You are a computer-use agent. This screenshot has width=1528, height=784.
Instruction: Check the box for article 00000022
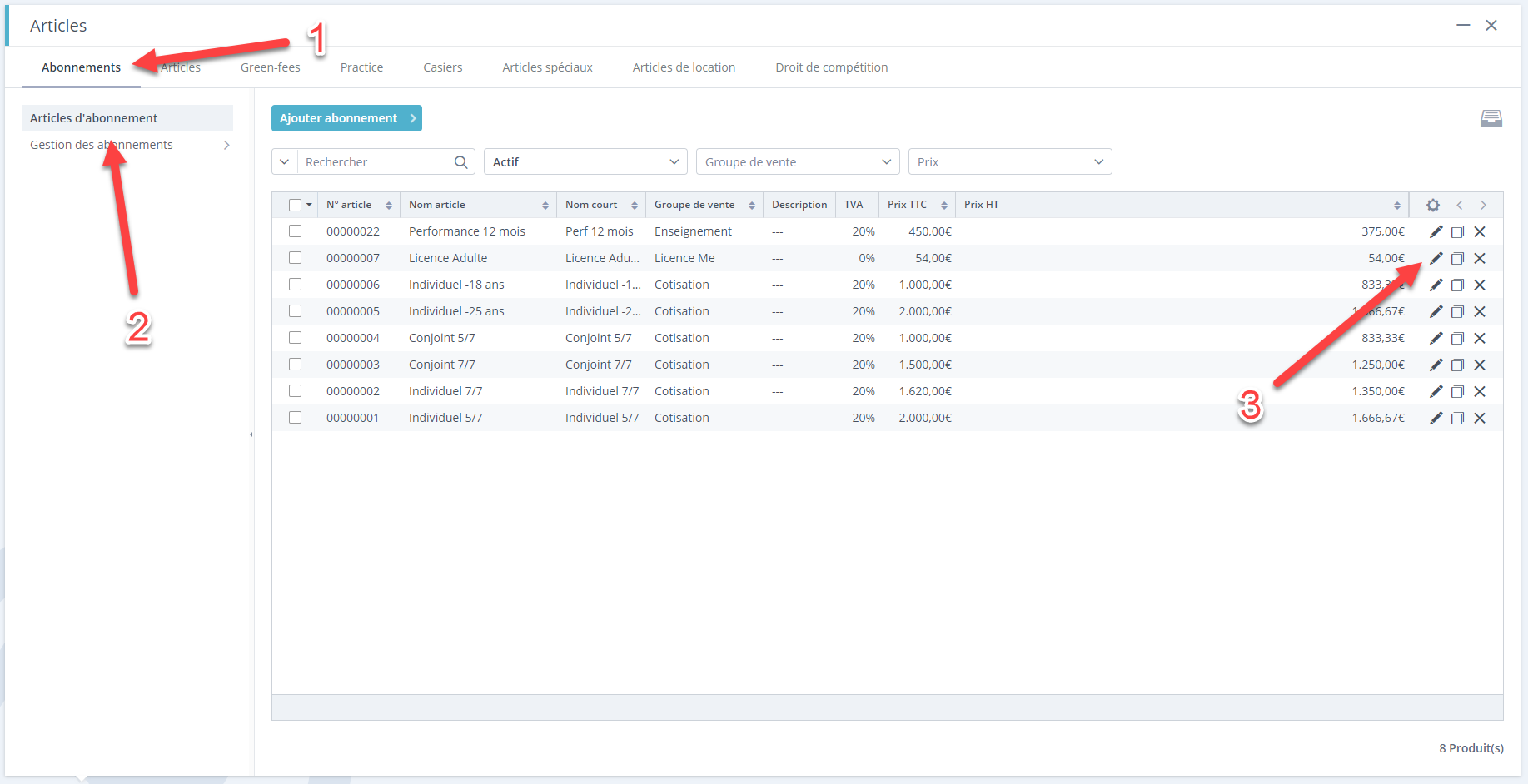tap(295, 231)
